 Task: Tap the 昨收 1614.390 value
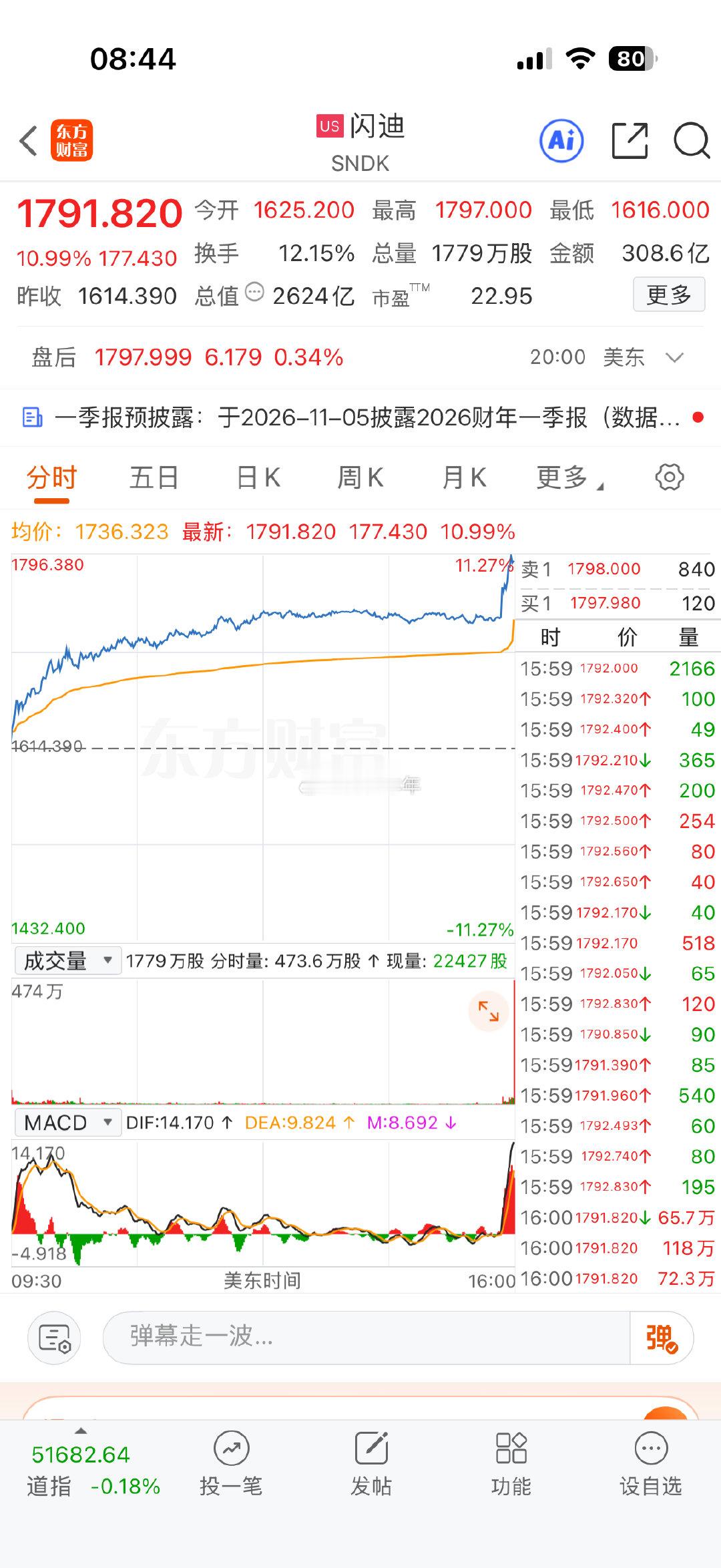(x=128, y=296)
